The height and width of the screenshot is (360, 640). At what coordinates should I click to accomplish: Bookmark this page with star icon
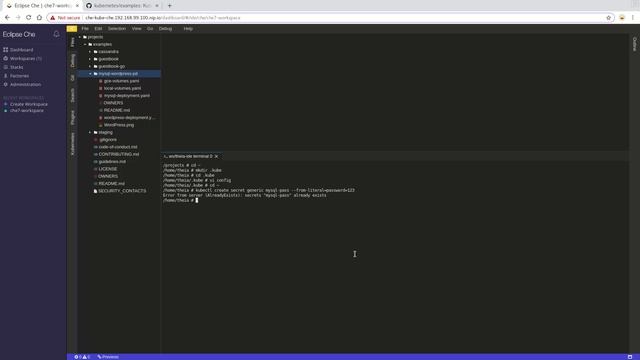pos(608,18)
